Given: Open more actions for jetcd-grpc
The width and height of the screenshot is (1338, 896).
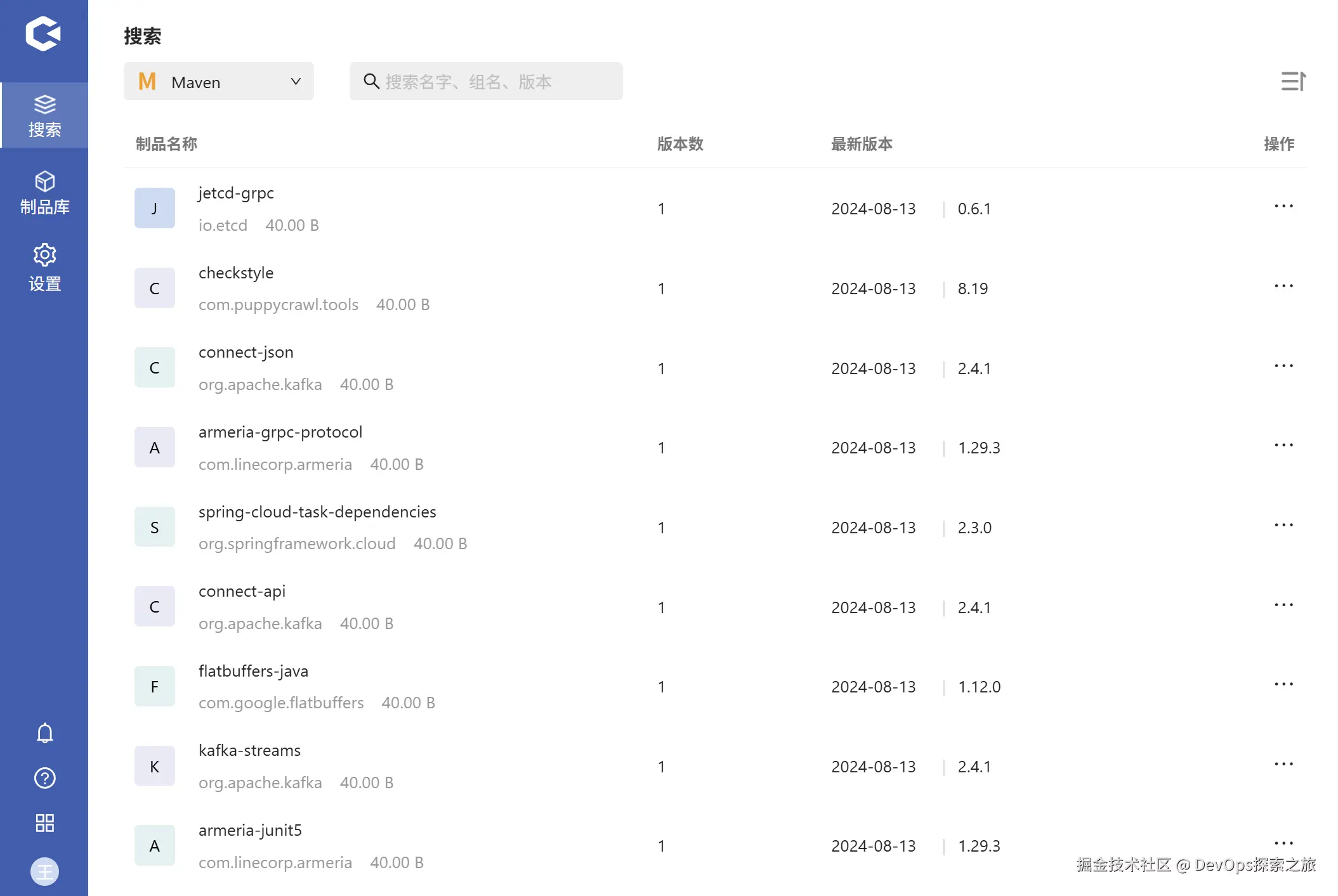Looking at the screenshot, I should pyautogui.click(x=1283, y=207).
